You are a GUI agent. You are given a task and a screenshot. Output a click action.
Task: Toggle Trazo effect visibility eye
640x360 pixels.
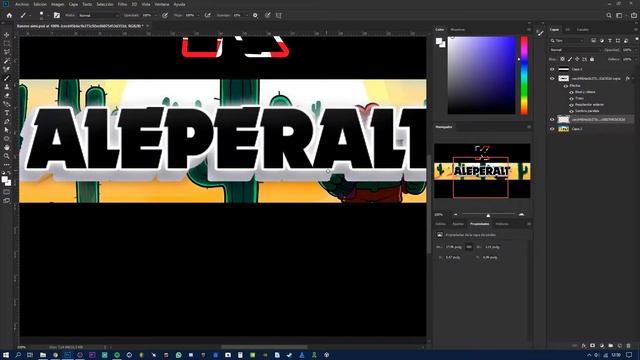coord(571,98)
